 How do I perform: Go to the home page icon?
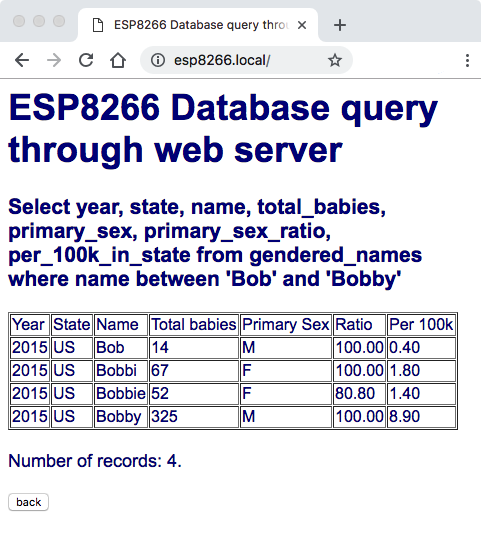coord(118,60)
